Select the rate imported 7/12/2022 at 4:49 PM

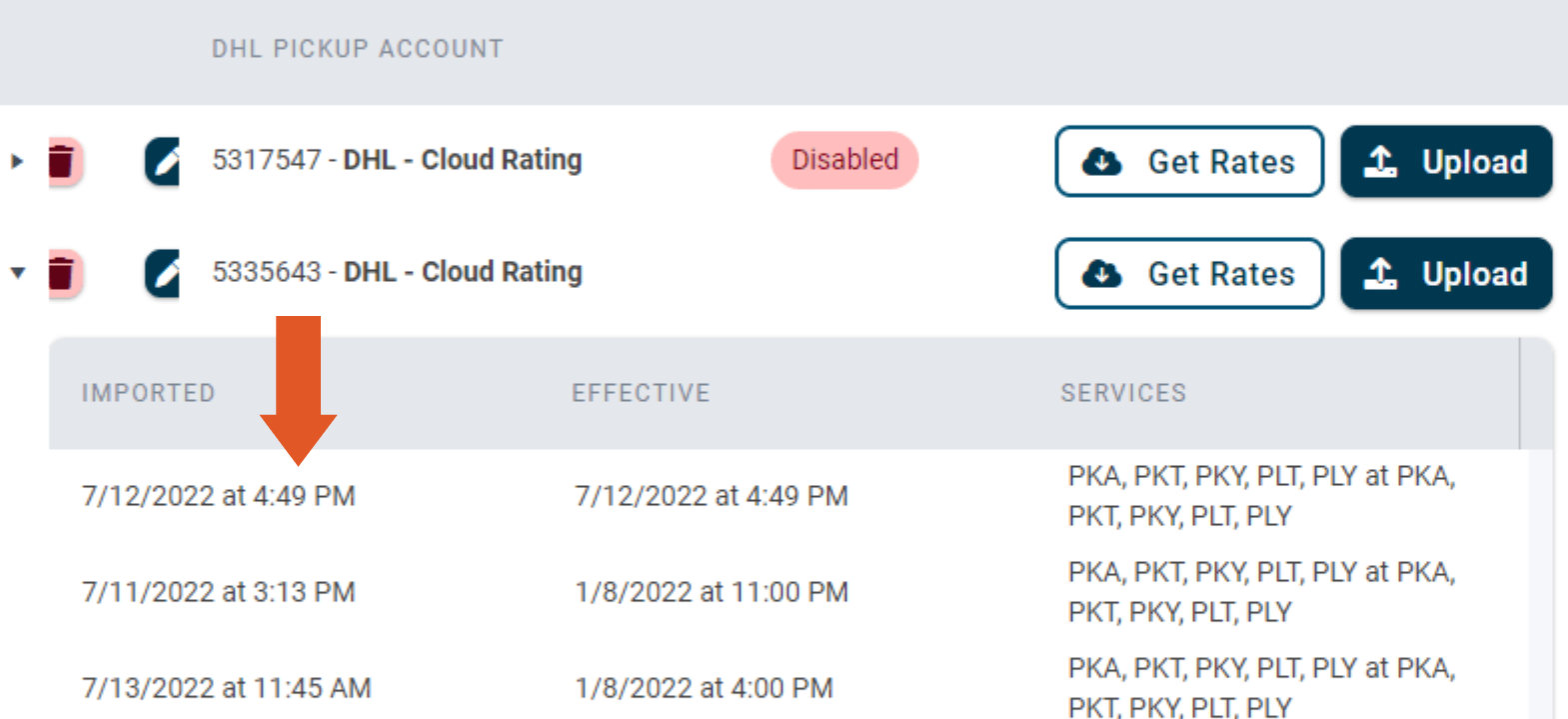click(219, 496)
